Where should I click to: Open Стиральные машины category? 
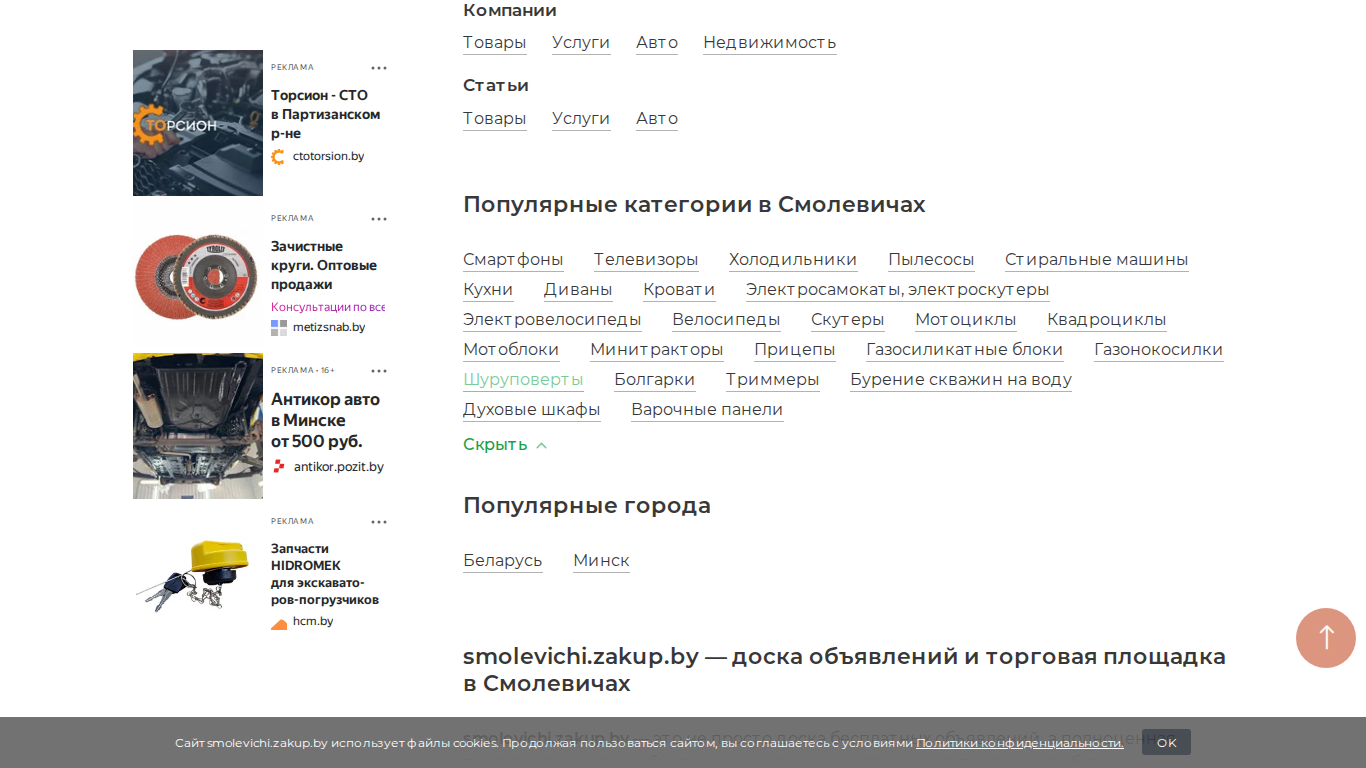point(1097,260)
